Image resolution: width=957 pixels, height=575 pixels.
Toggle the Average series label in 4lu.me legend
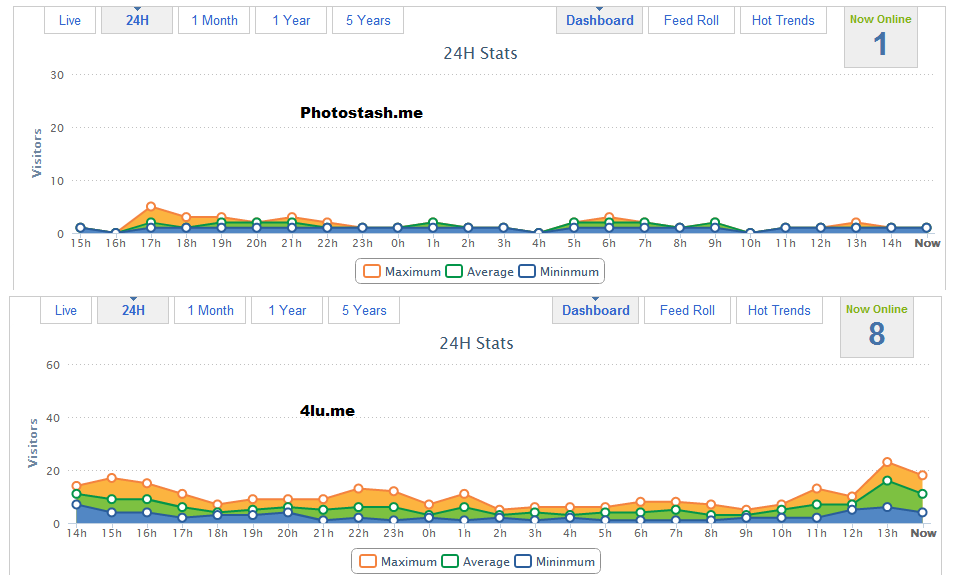click(x=485, y=562)
